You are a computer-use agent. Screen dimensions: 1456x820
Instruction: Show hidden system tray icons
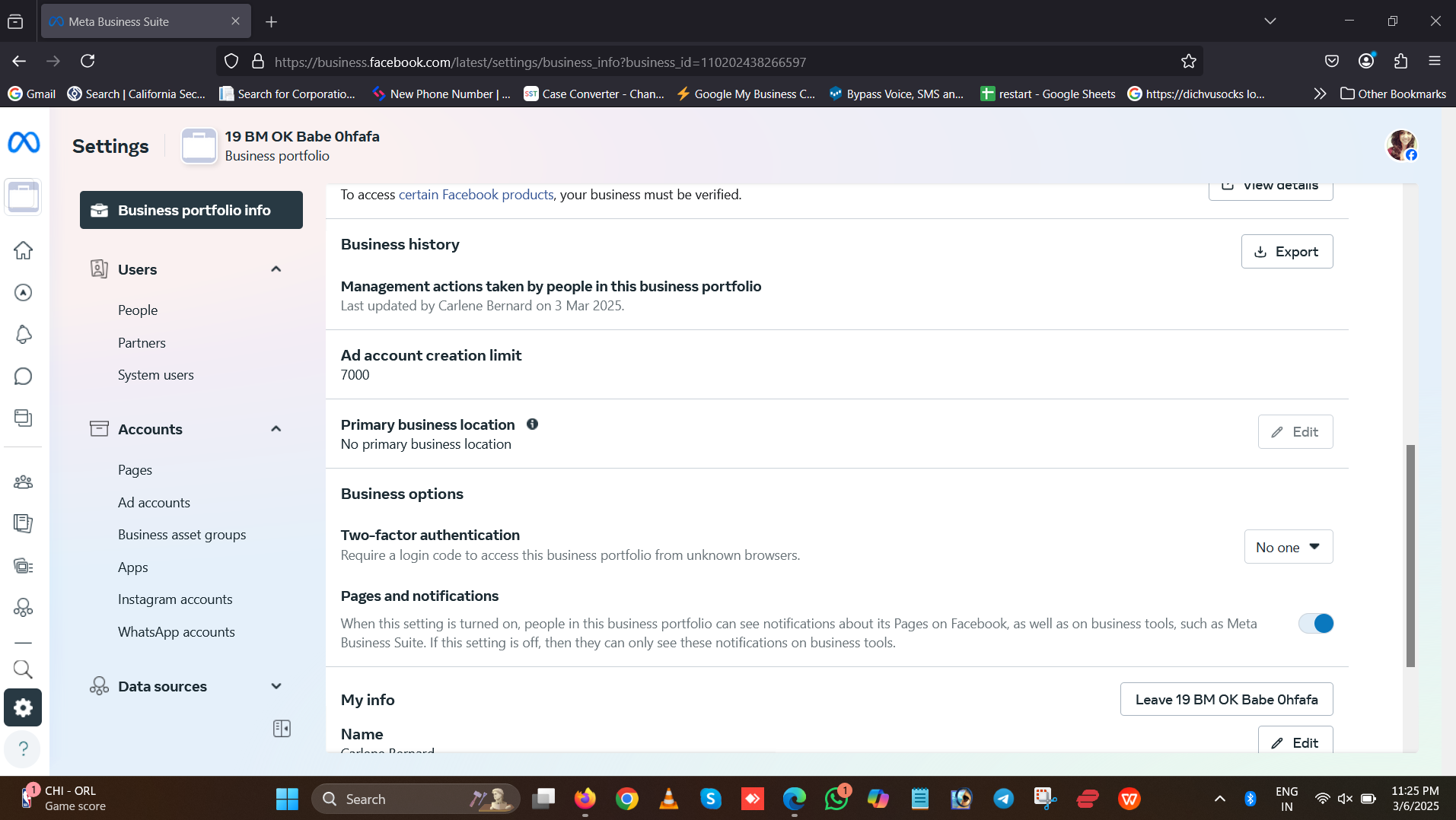1219,799
